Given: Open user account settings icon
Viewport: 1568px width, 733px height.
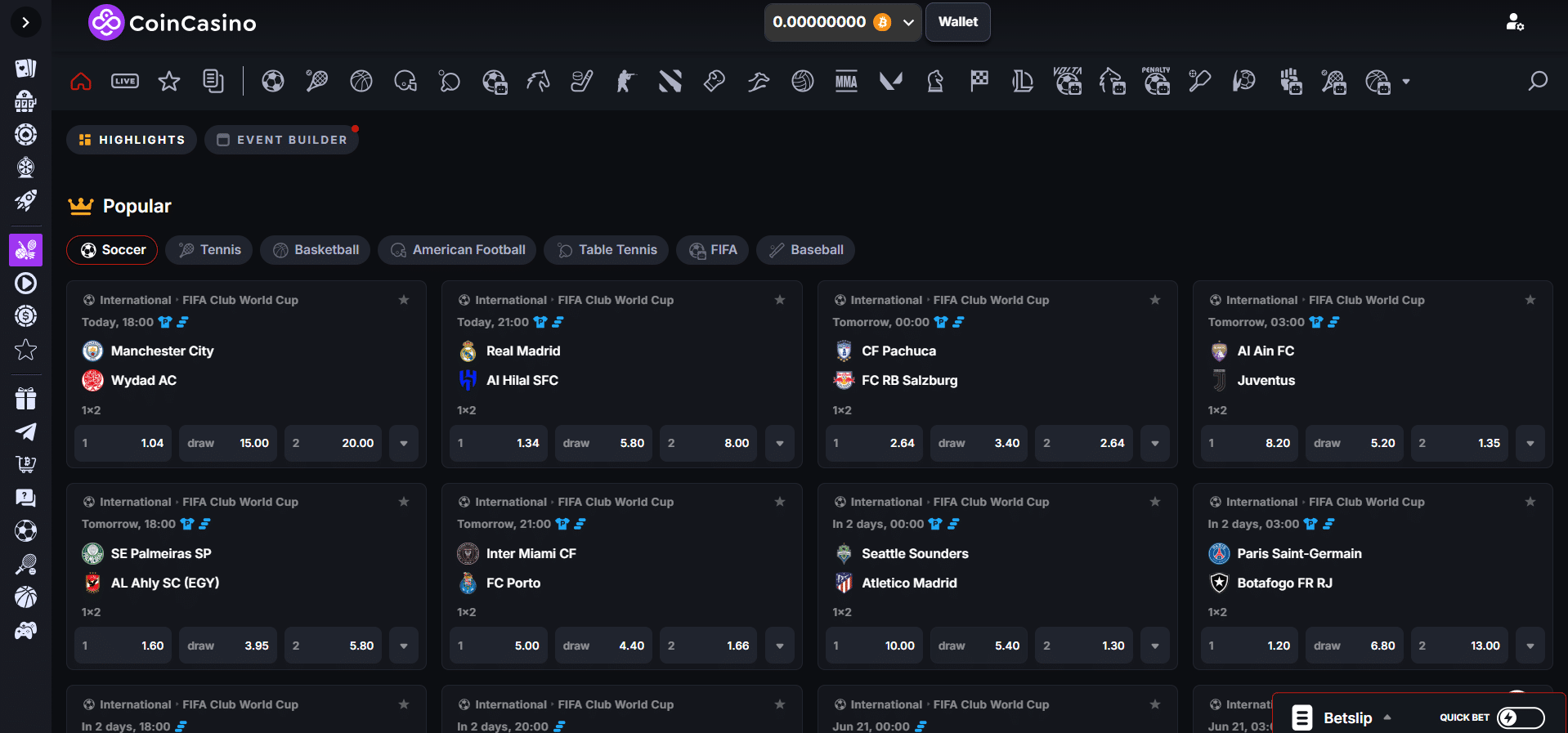Looking at the screenshot, I should tap(1515, 22).
